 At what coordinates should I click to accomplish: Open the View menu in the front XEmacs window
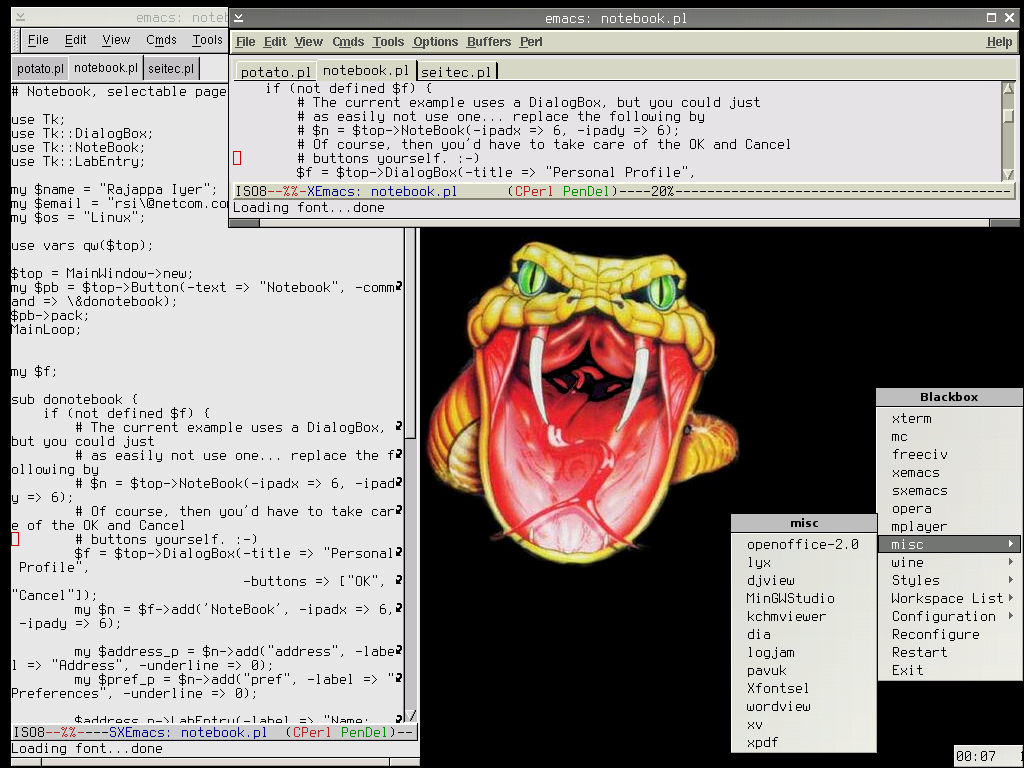308,42
